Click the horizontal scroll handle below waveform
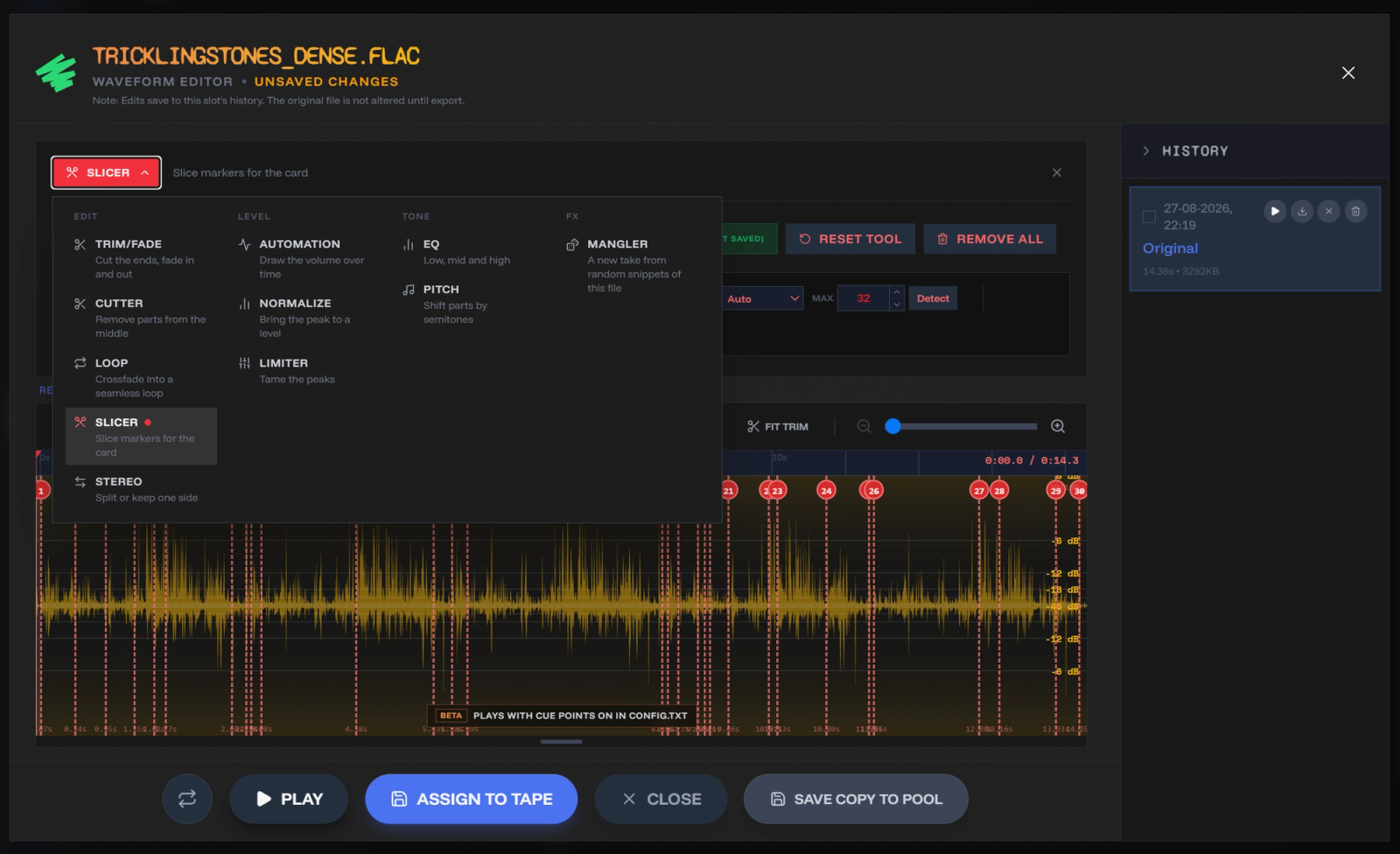The image size is (1400, 854). (561, 742)
